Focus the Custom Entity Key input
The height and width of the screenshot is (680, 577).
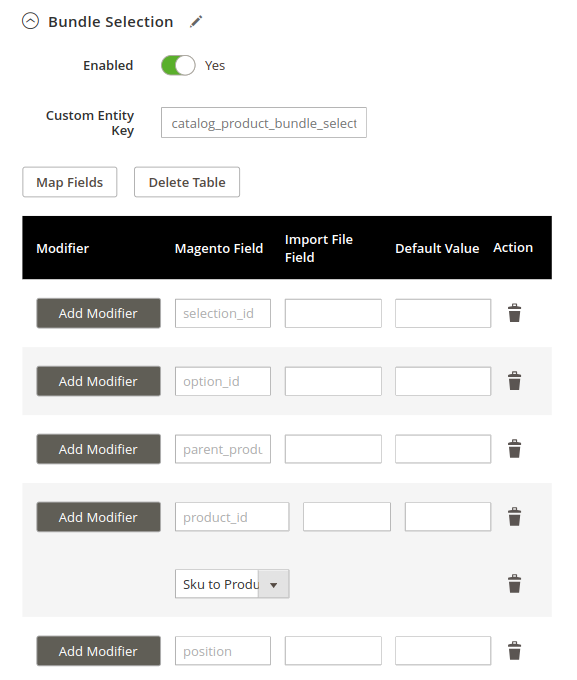[264, 123]
